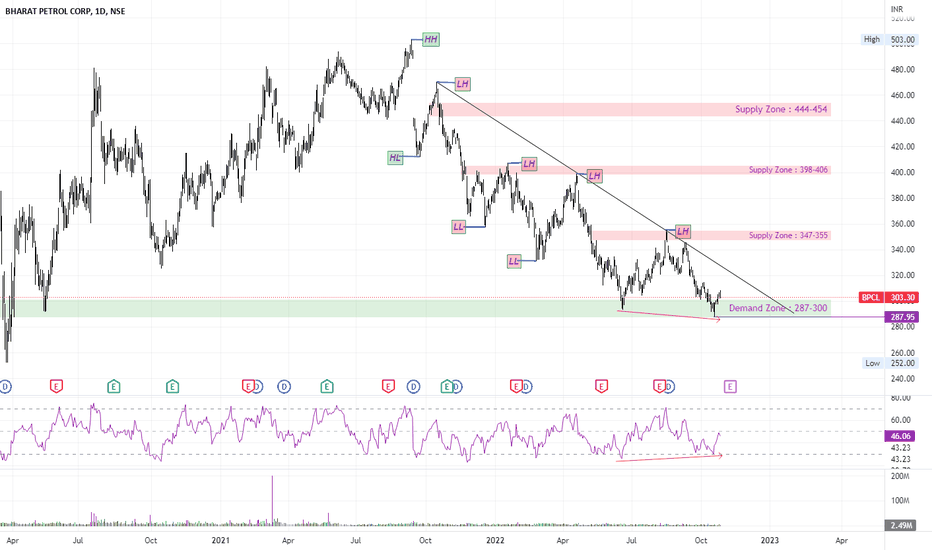Click Supply Zone : 398-406 label
Screen dimensions: 932x550
[x=788, y=170]
